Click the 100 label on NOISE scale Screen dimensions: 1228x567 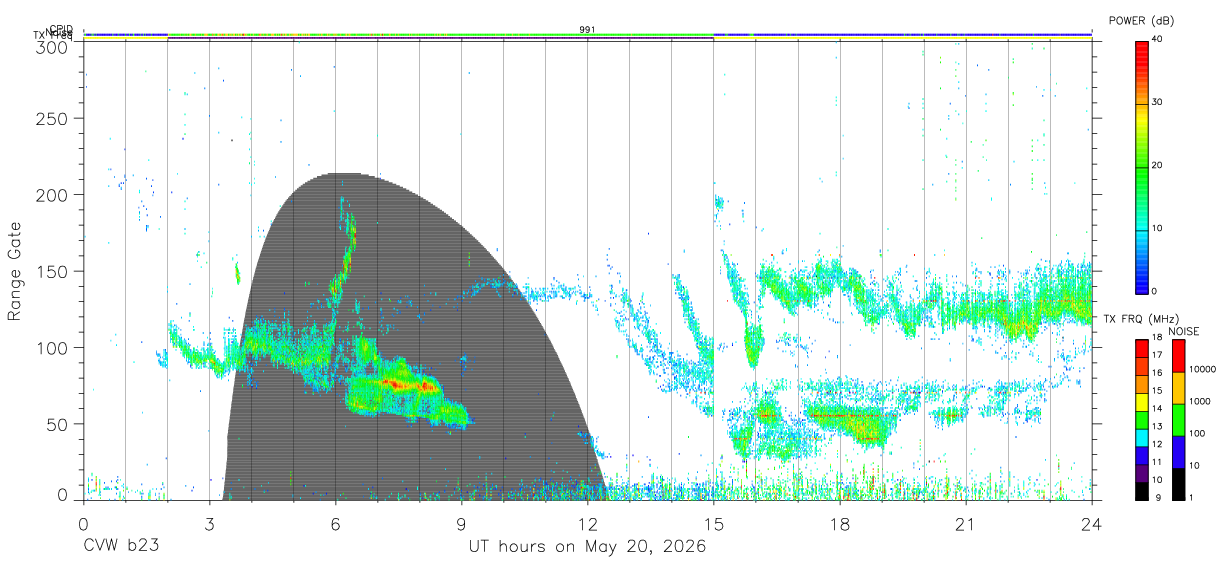(1197, 433)
